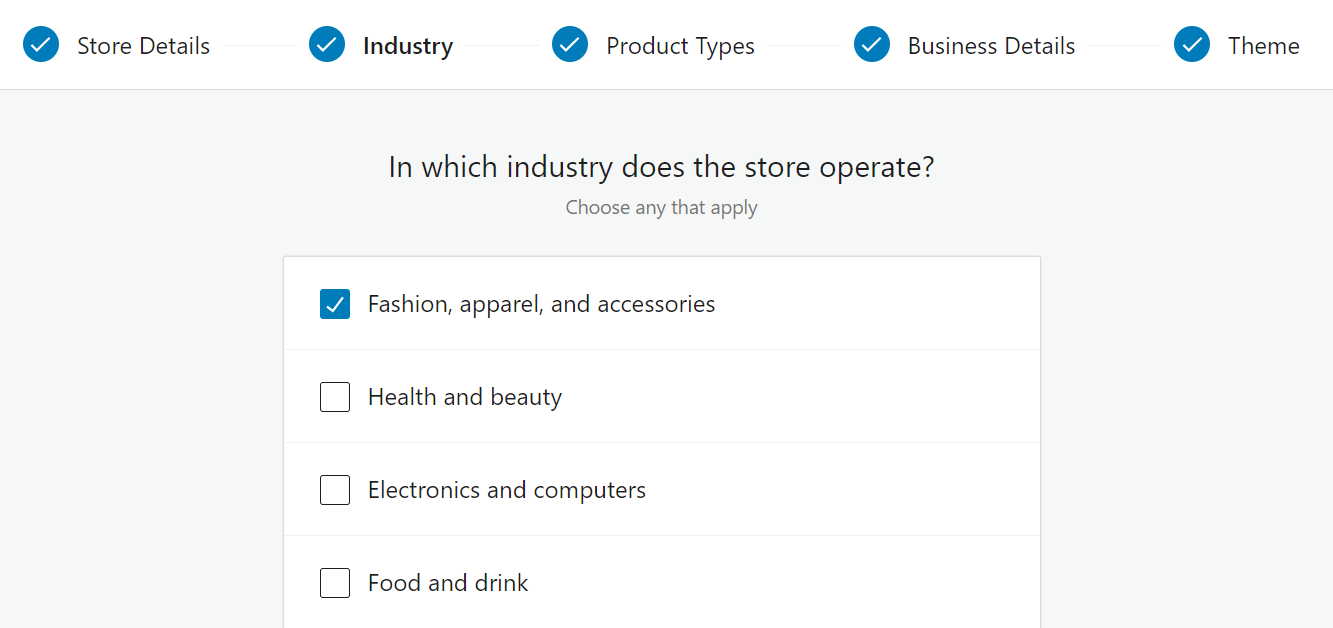The height and width of the screenshot is (628, 1333).
Task: Click the Fashion, apparel, and accessories label
Action: [541, 303]
